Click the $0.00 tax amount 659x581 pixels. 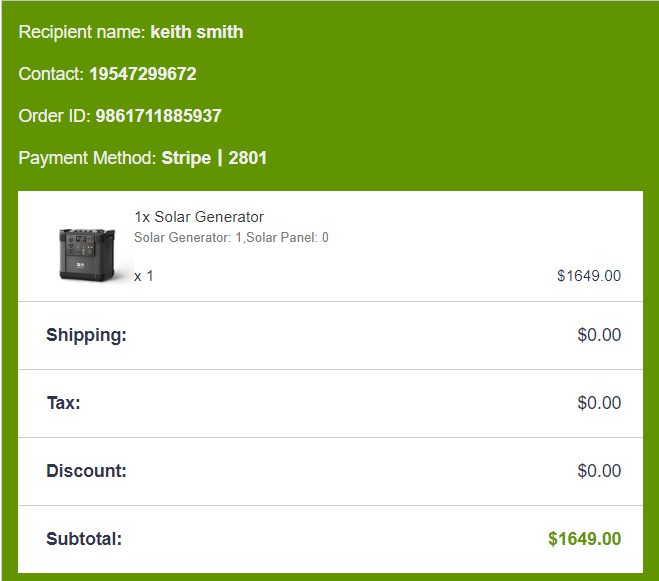click(599, 403)
